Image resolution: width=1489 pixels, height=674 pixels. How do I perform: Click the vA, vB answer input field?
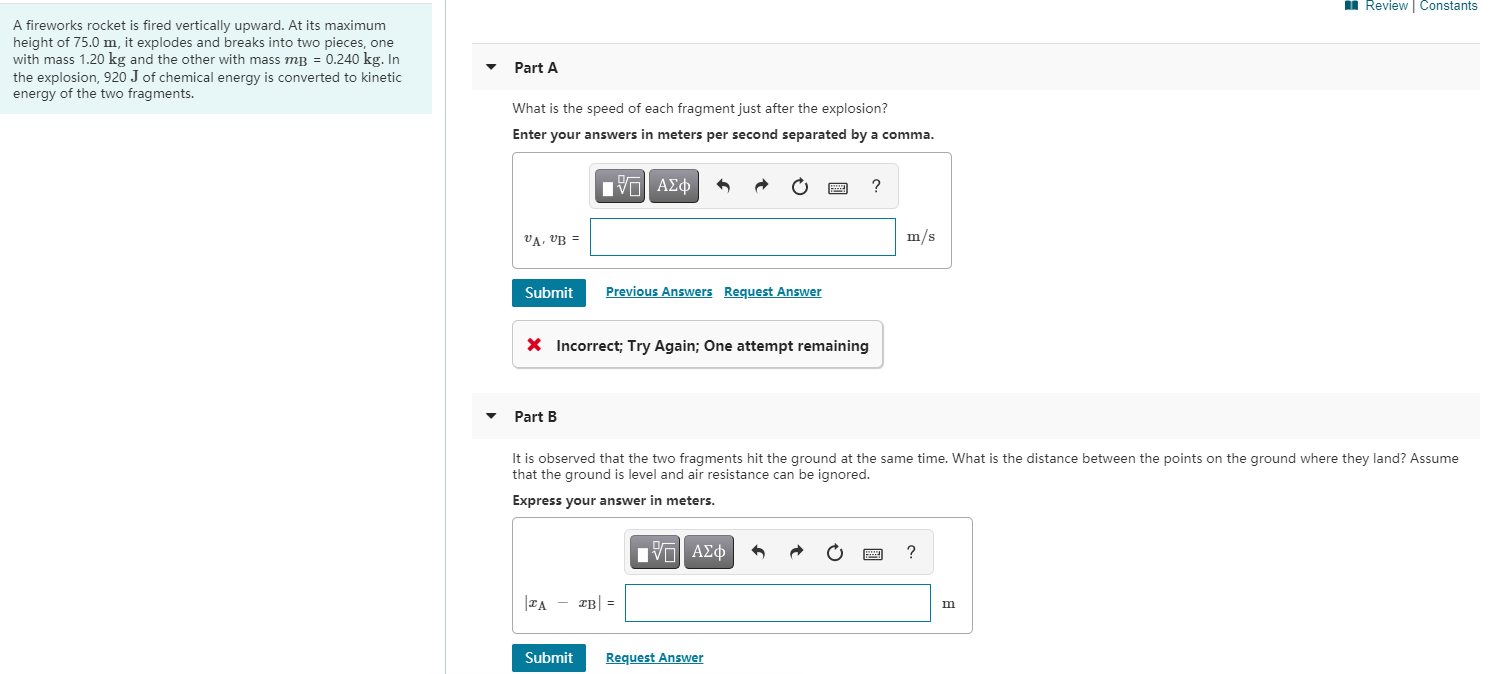pos(742,237)
